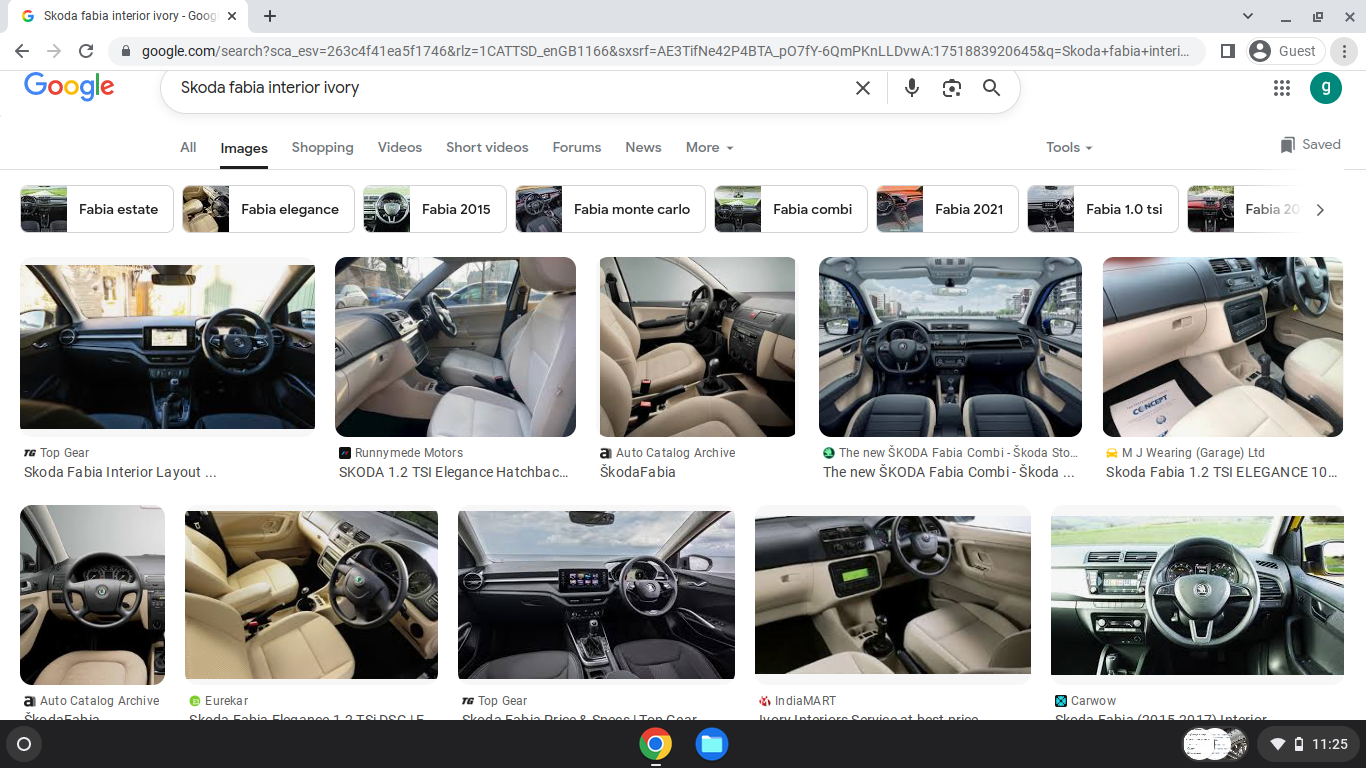Open the launcher circle button
Screen dimensions: 1366x768
pyautogui.click(x=24, y=744)
